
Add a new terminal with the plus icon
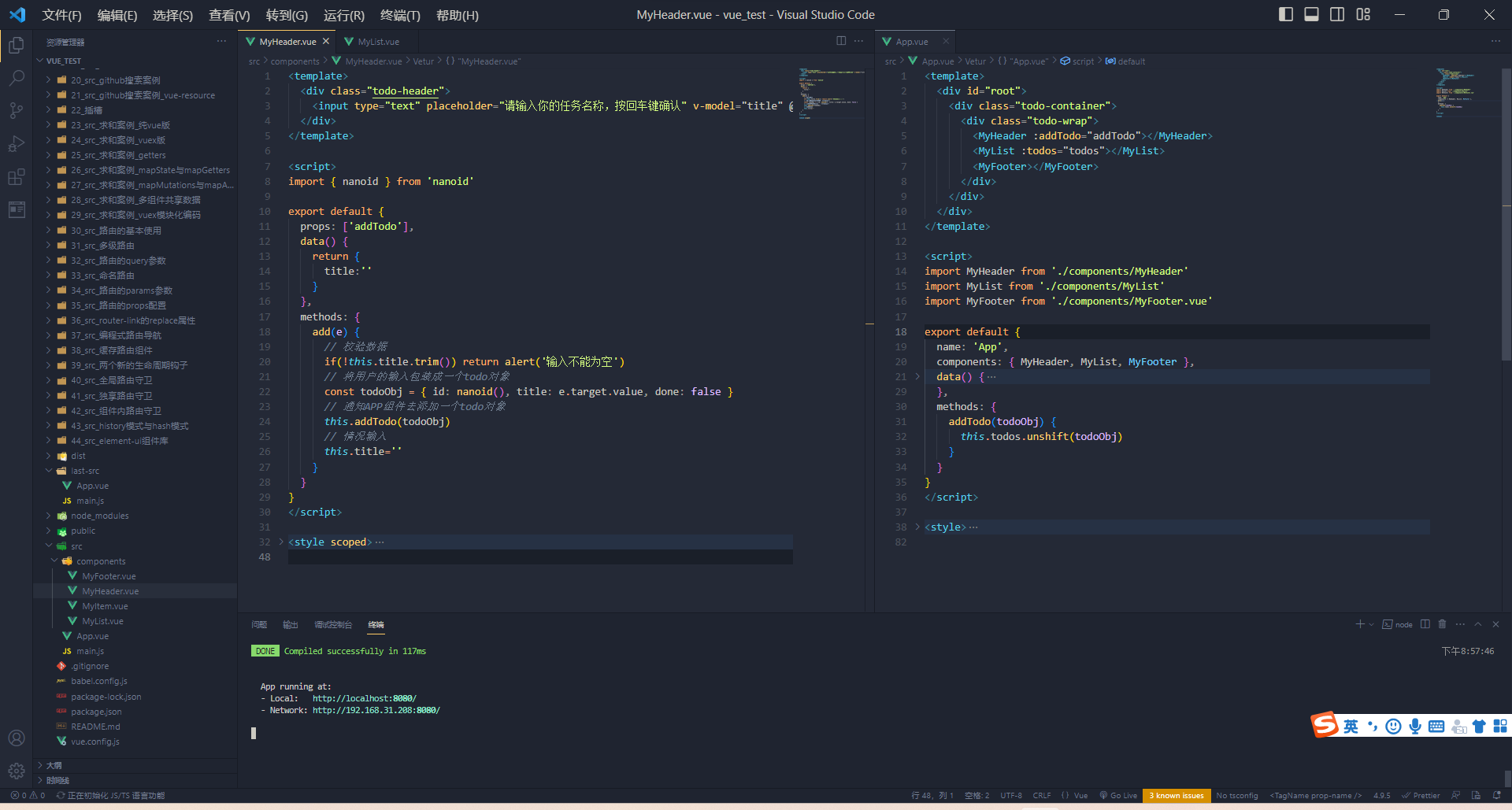point(1359,624)
